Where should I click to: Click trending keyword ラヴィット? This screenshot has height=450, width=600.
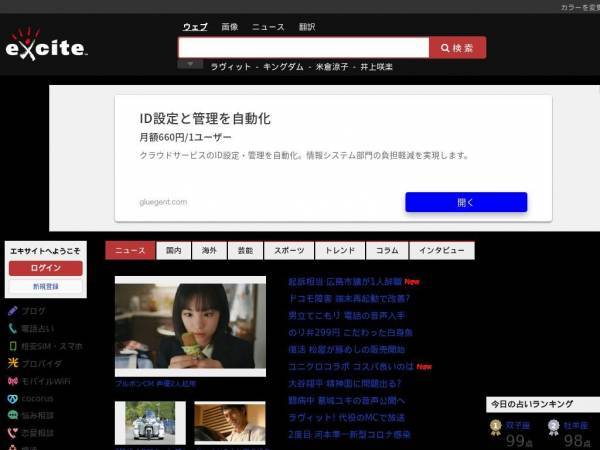[231, 67]
